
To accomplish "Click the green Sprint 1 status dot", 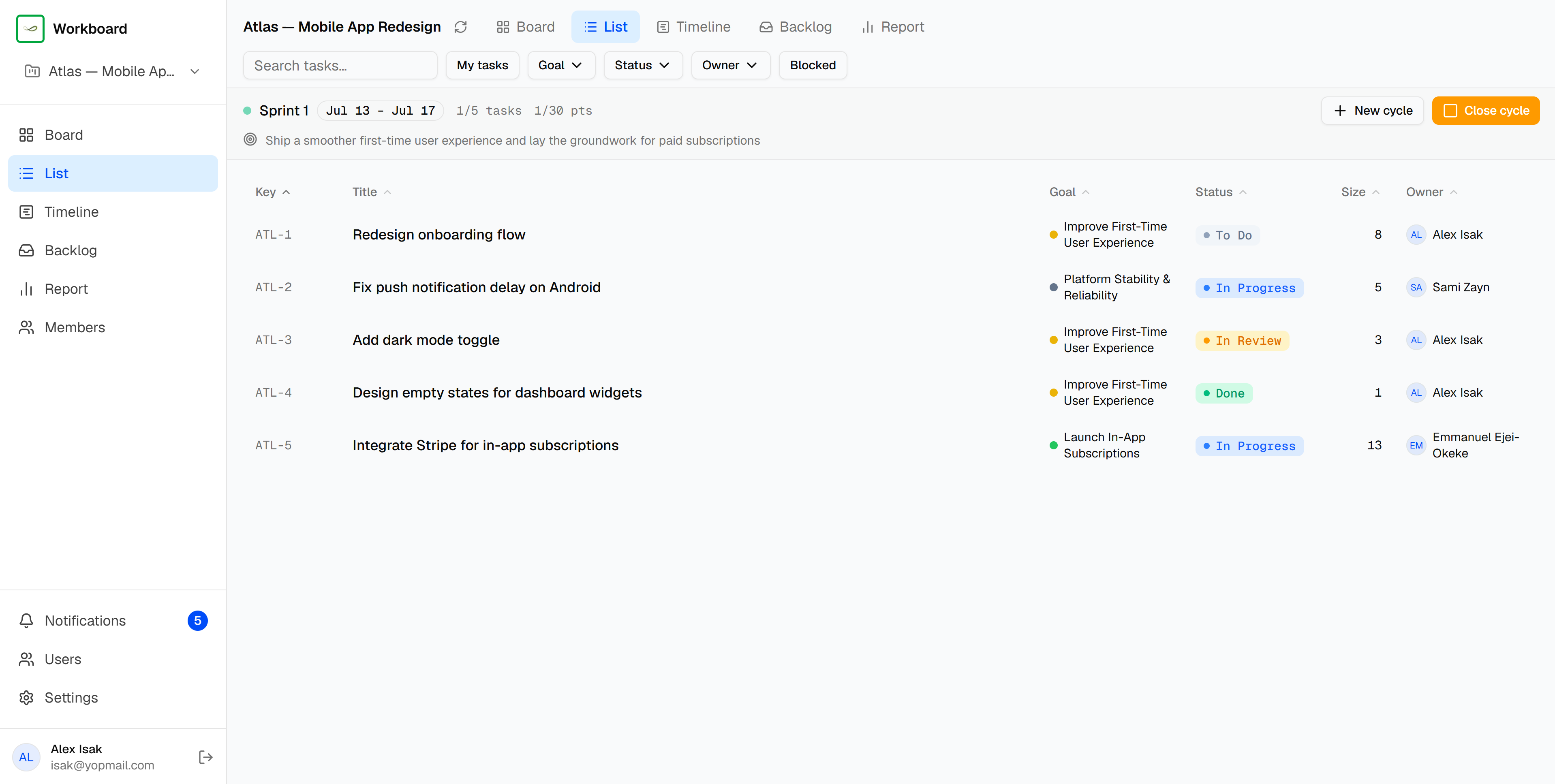I will coord(247,111).
